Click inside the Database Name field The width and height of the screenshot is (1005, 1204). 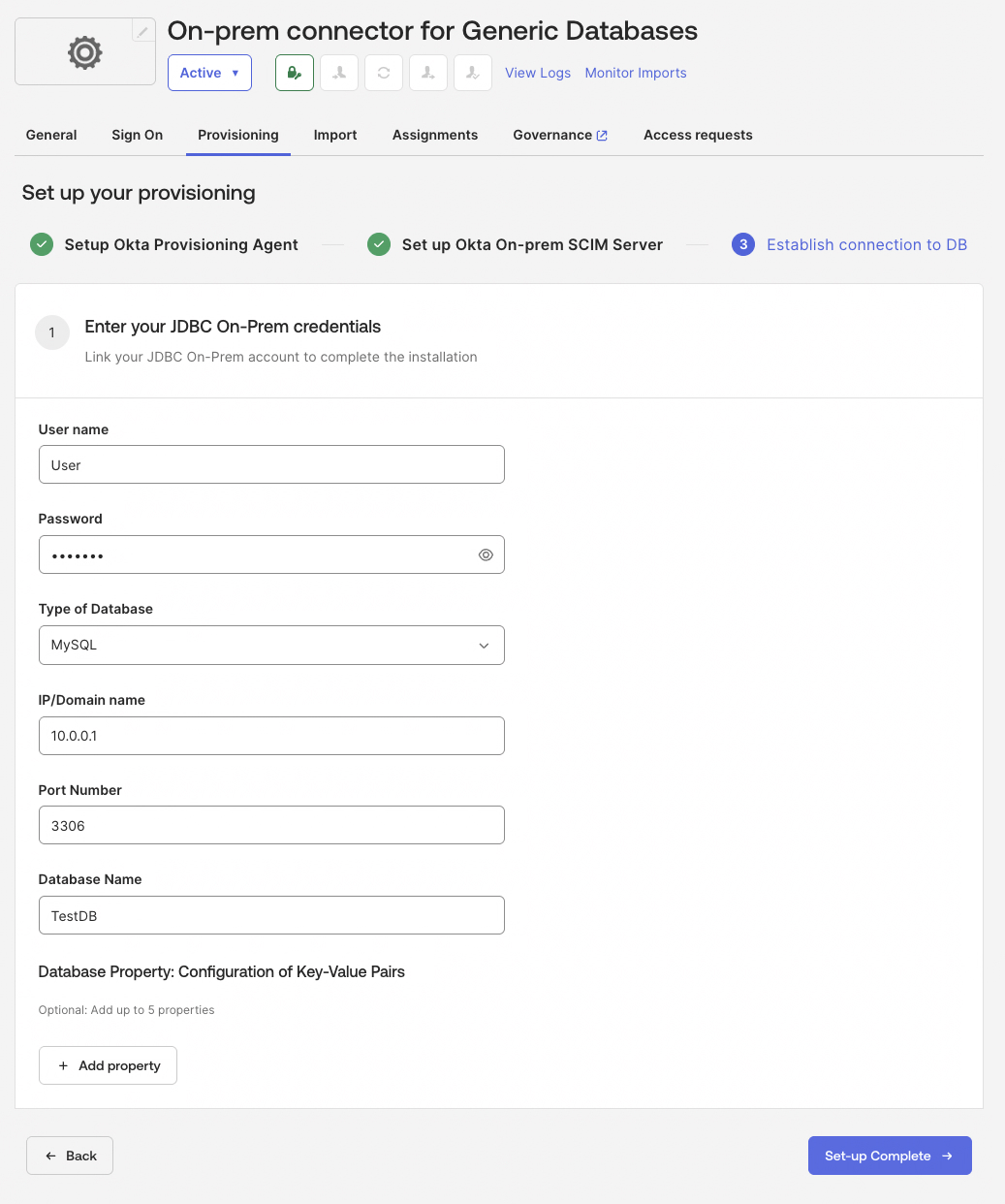click(x=271, y=915)
